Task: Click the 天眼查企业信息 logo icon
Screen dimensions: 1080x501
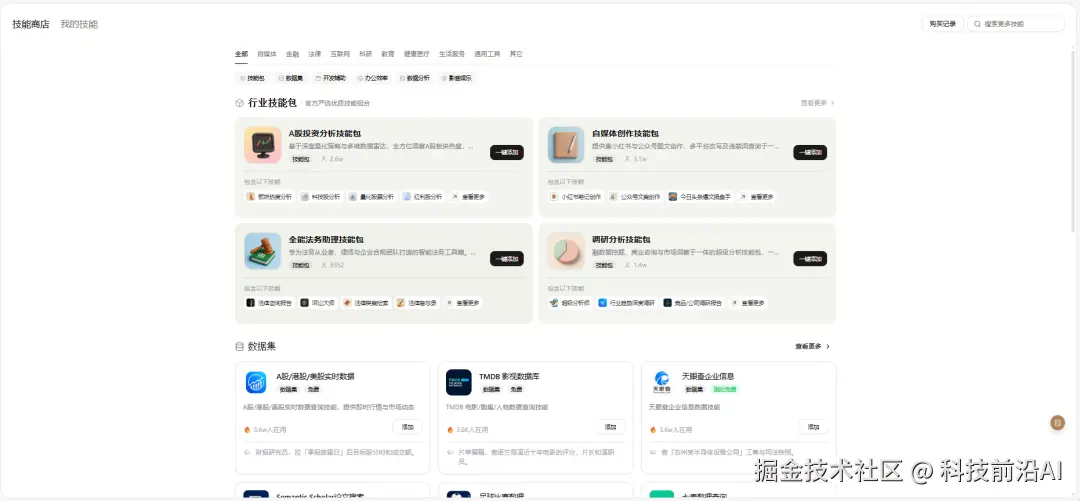Action: click(x=662, y=380)
